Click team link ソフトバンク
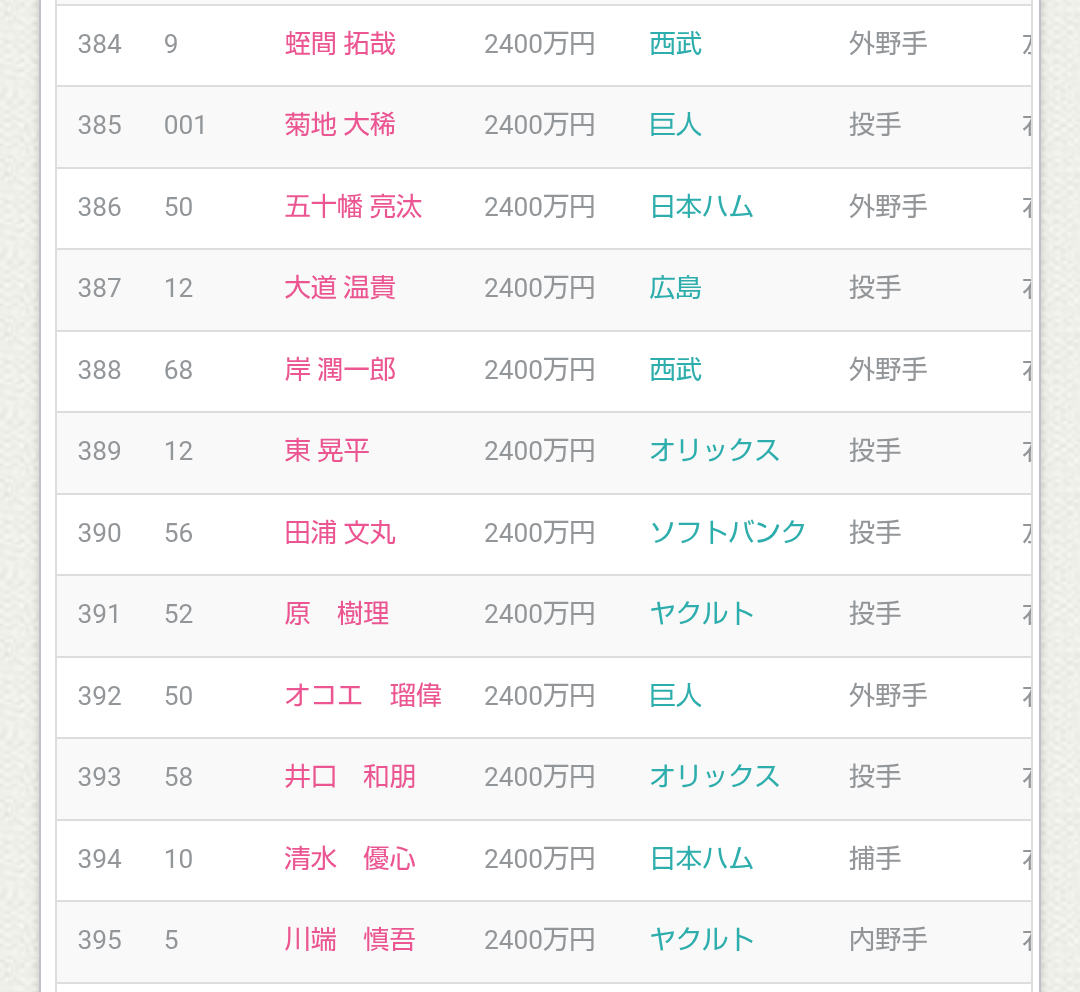1080x992 pixels. [728, 533]
